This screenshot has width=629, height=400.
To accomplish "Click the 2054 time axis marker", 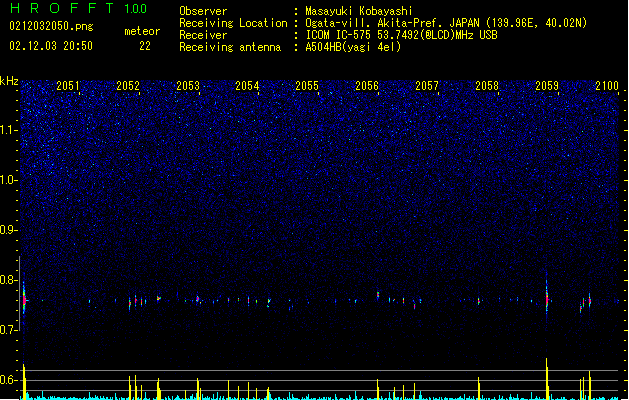I will (247, 86).
